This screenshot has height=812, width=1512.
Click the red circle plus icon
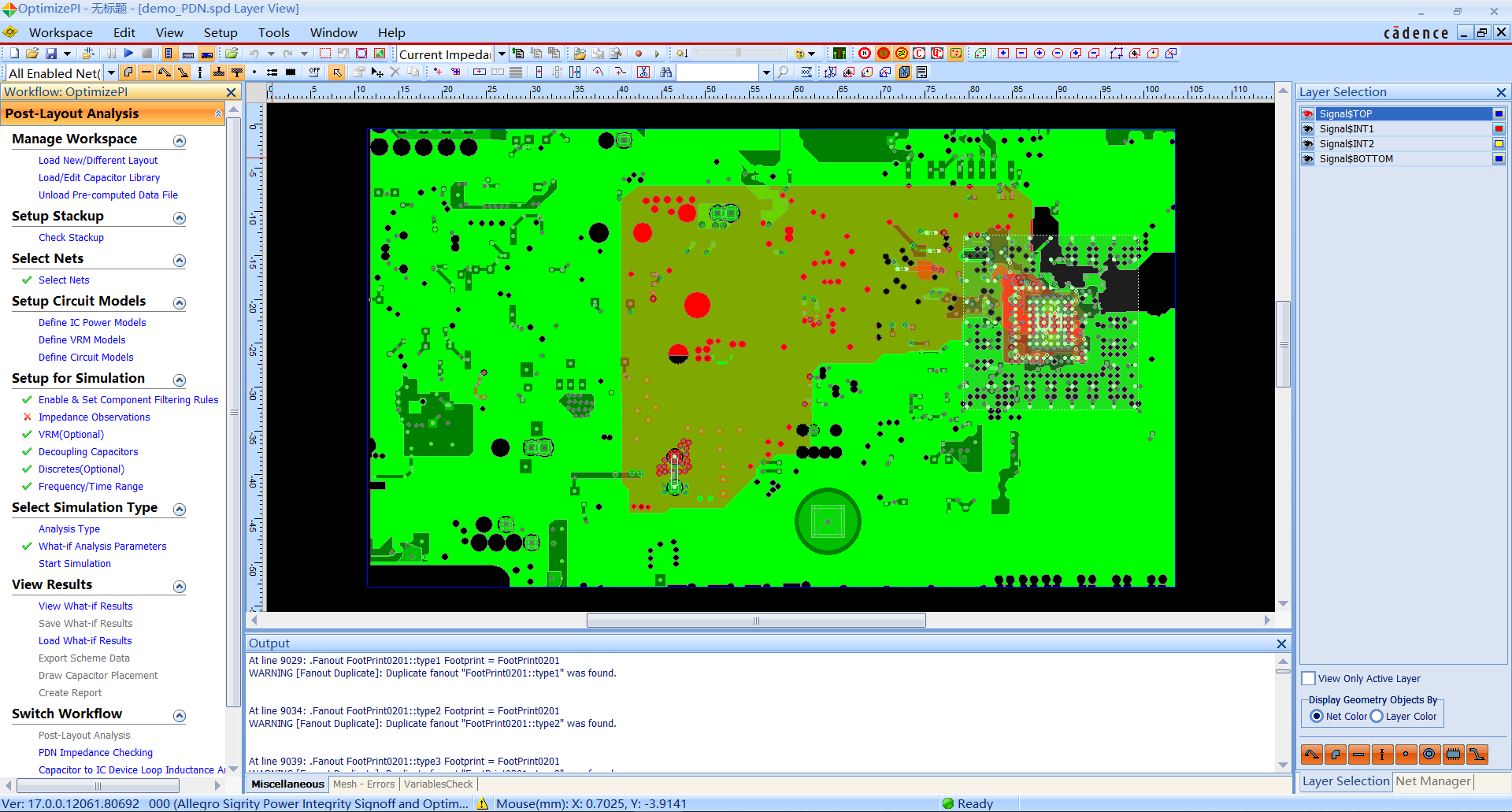[1039, 54]
